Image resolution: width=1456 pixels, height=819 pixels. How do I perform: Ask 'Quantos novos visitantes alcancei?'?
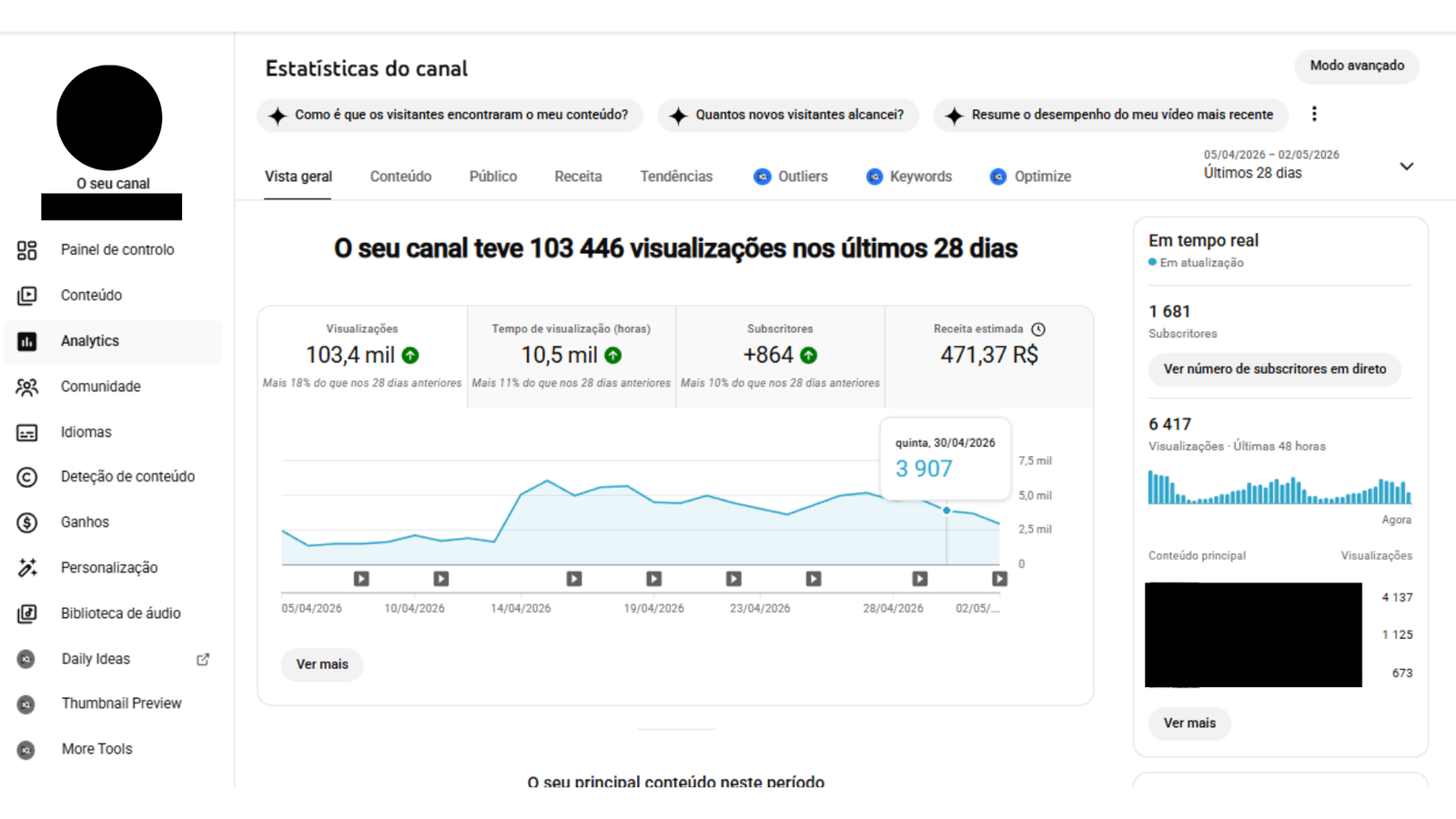(x=788, y=115)
